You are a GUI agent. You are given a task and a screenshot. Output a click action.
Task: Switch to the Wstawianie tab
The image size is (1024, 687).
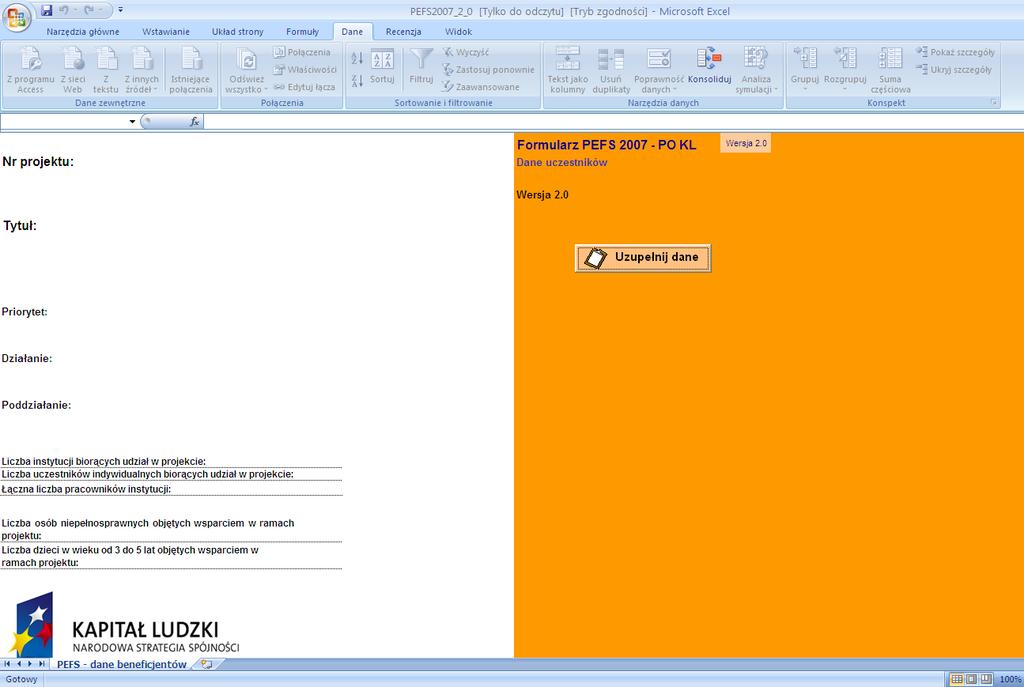[166, 31]
